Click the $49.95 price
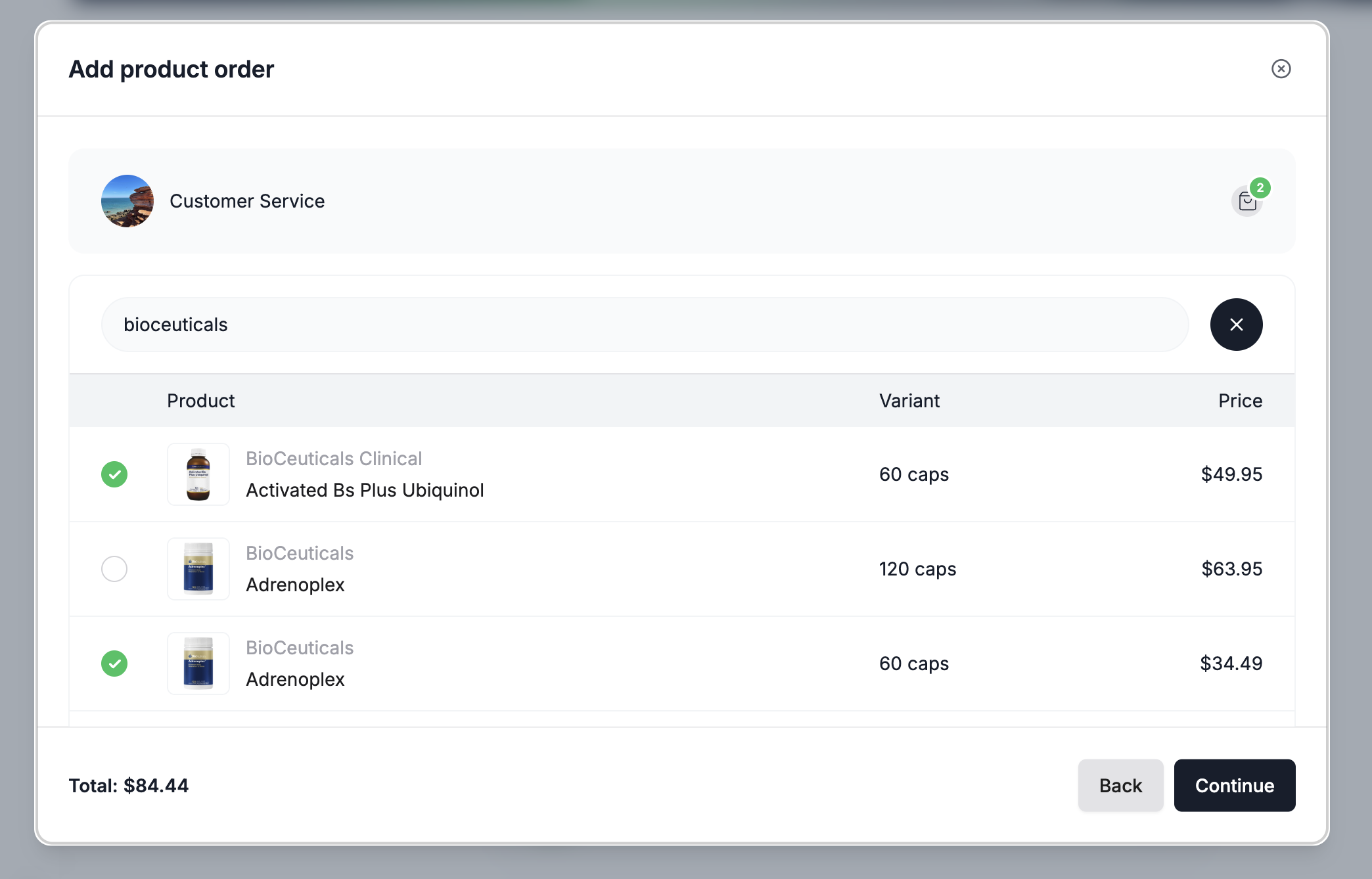The width and height of the screenshot is (1372, 879). [x=1231, y=474]
